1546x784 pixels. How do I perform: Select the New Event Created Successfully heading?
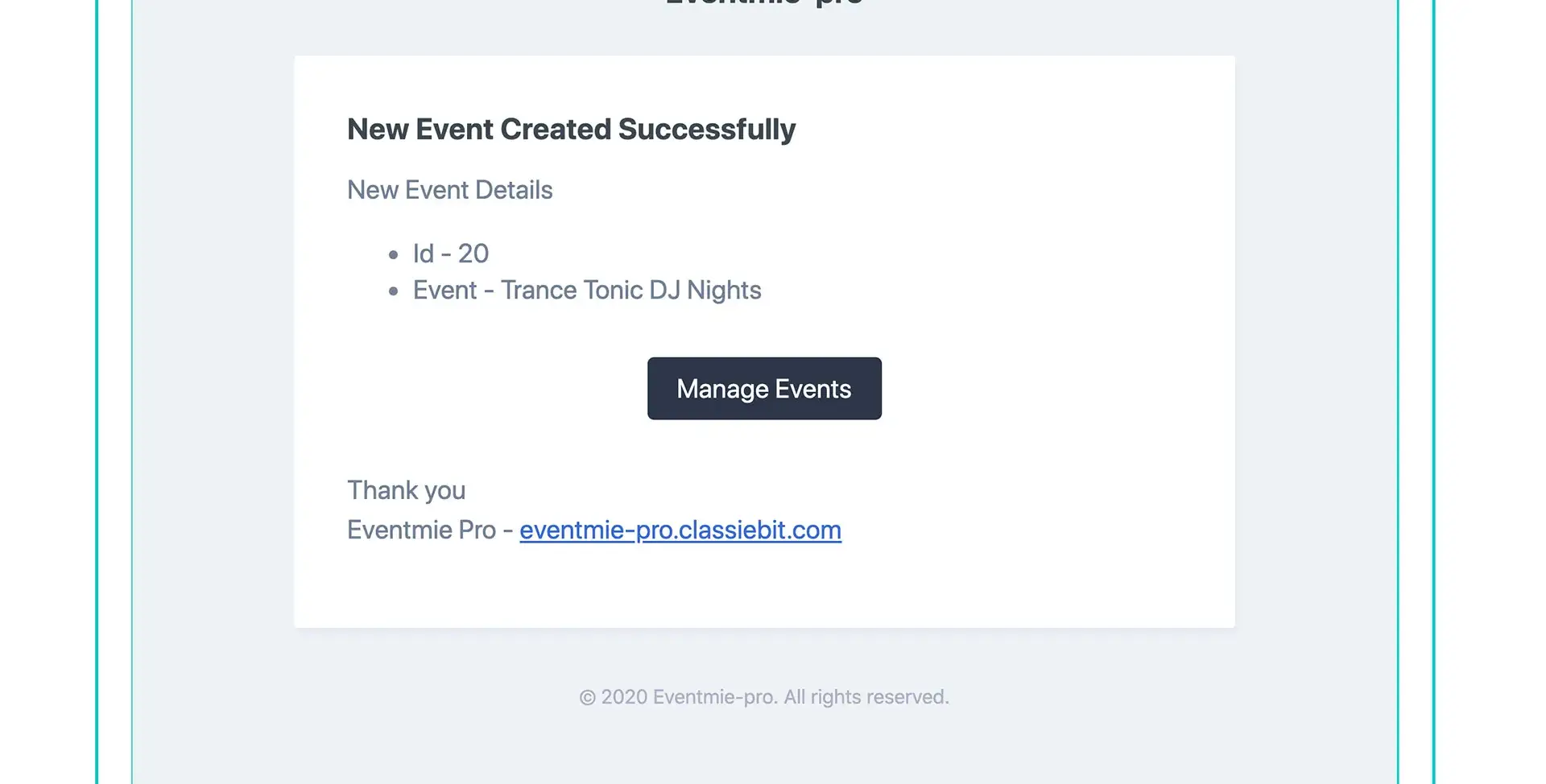(571, 129)
